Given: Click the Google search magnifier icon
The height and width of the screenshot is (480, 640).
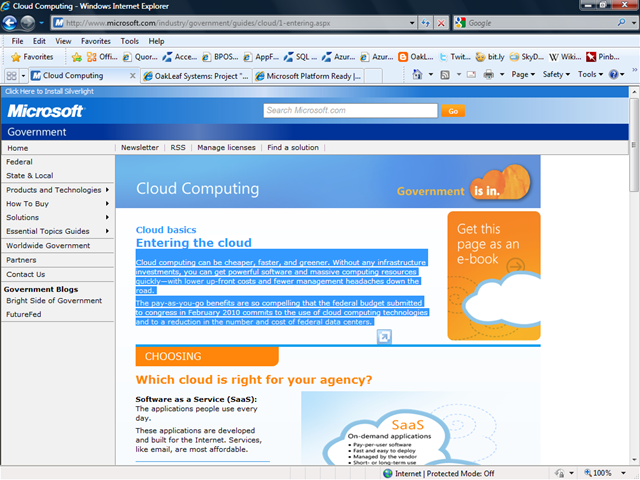Looking at the screenshot, I should click(621, 23).
